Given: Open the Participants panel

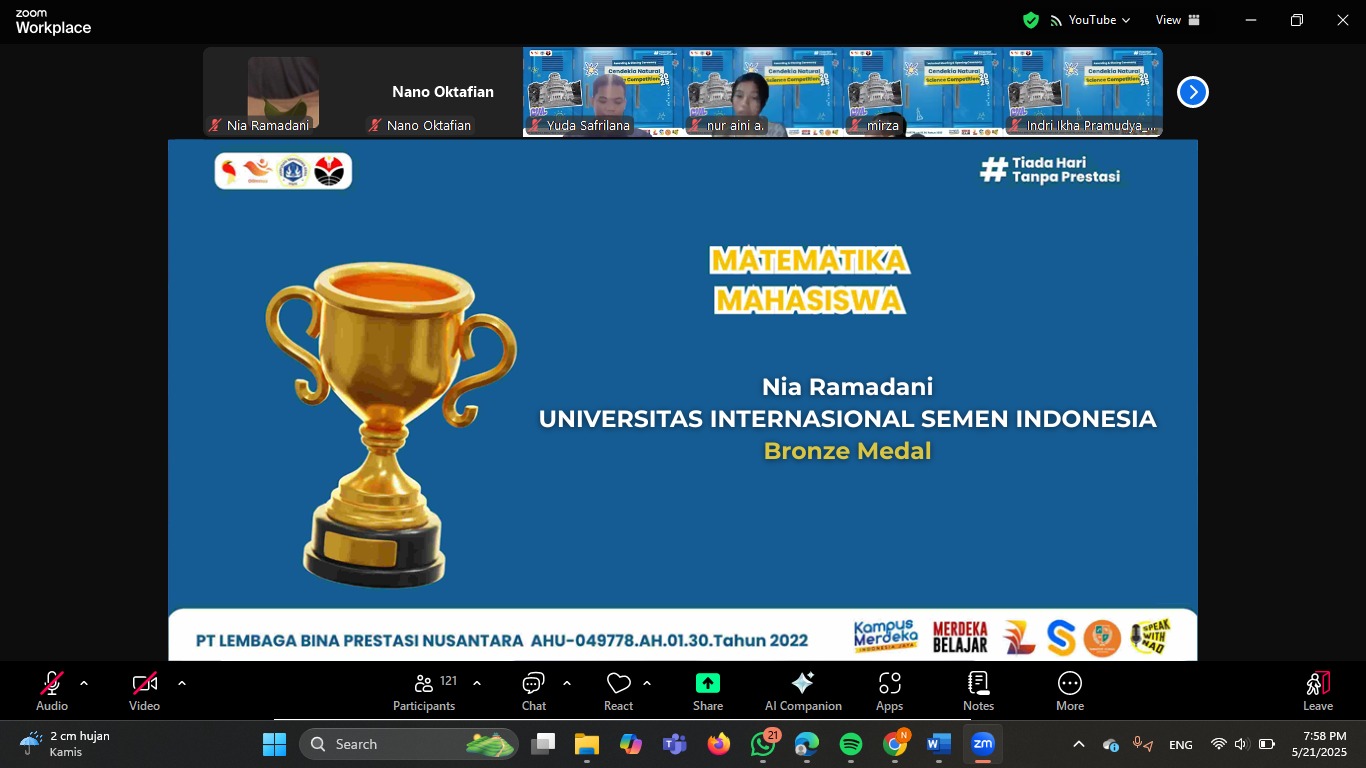Looking at the screenshot, I should coord(423,690).
